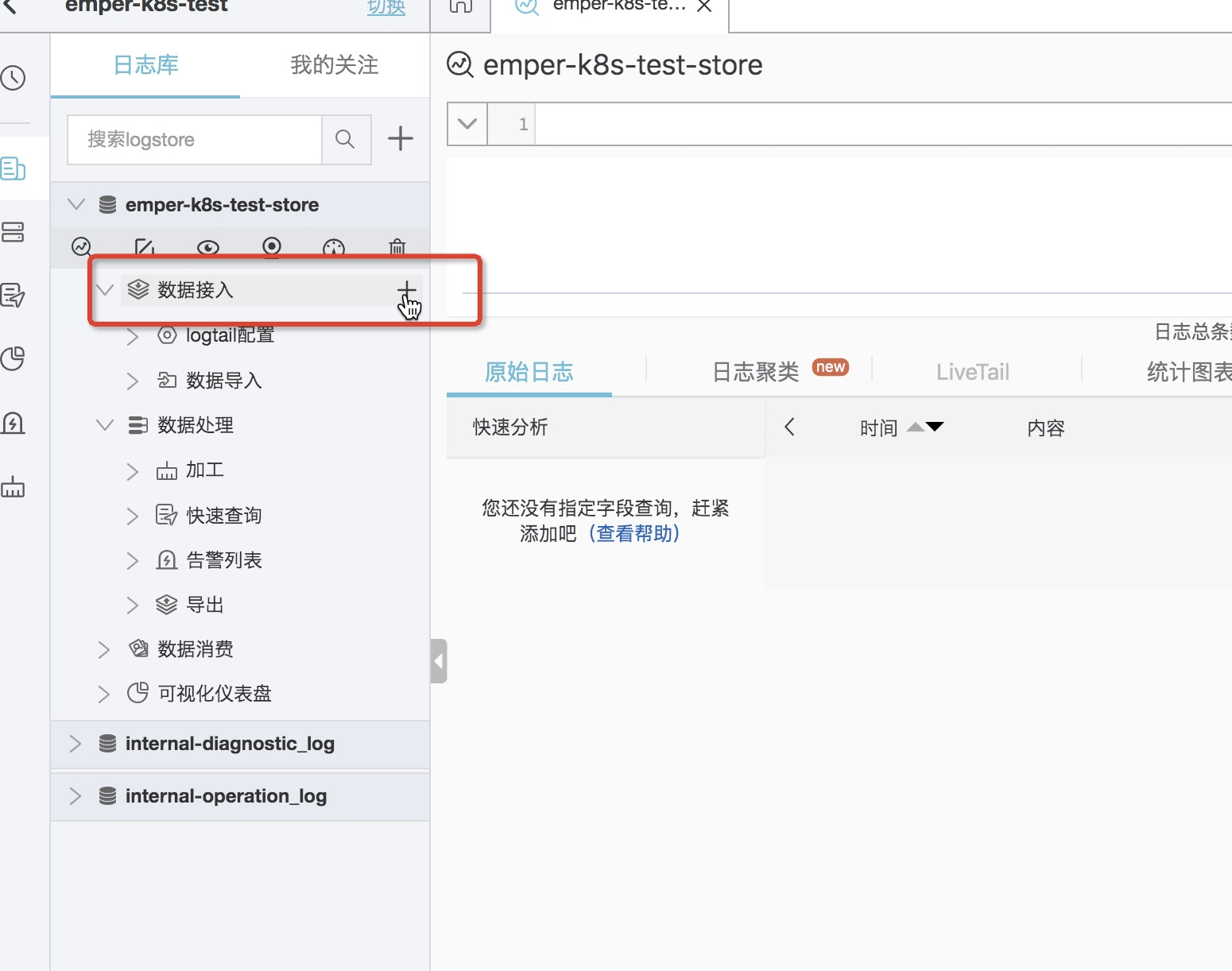Viewport: 1232px width, 971px height.
Task: Expand the 可视化仪表盘 node
Action: point(103,694)
